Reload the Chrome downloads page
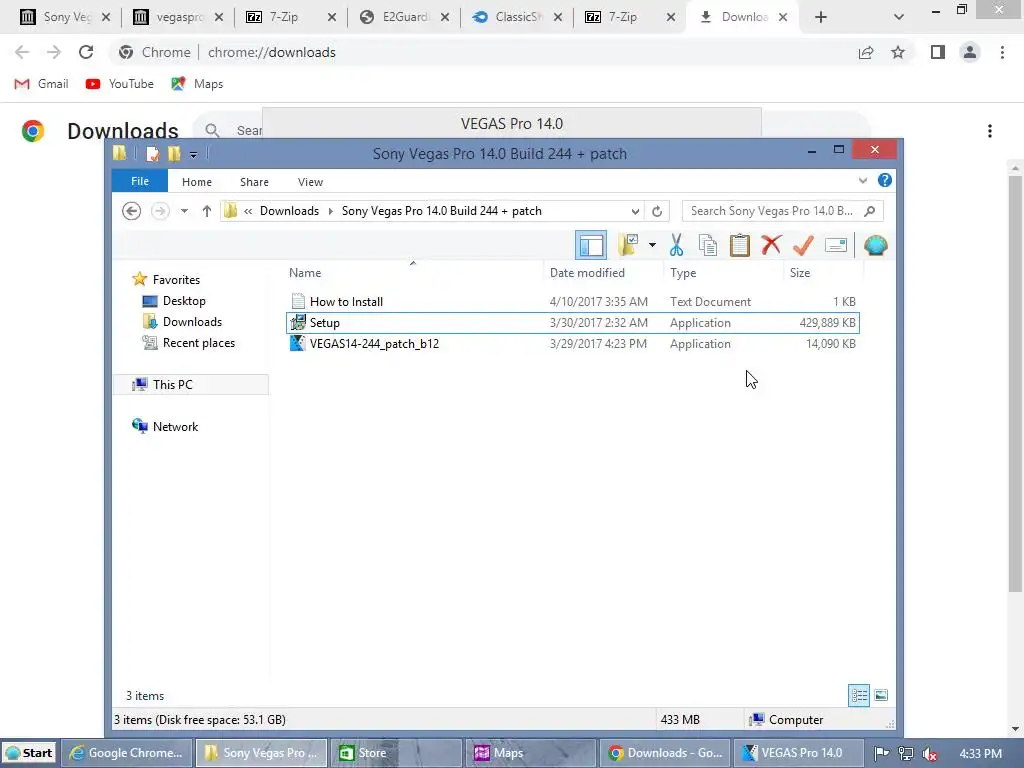 coord(86,52)
